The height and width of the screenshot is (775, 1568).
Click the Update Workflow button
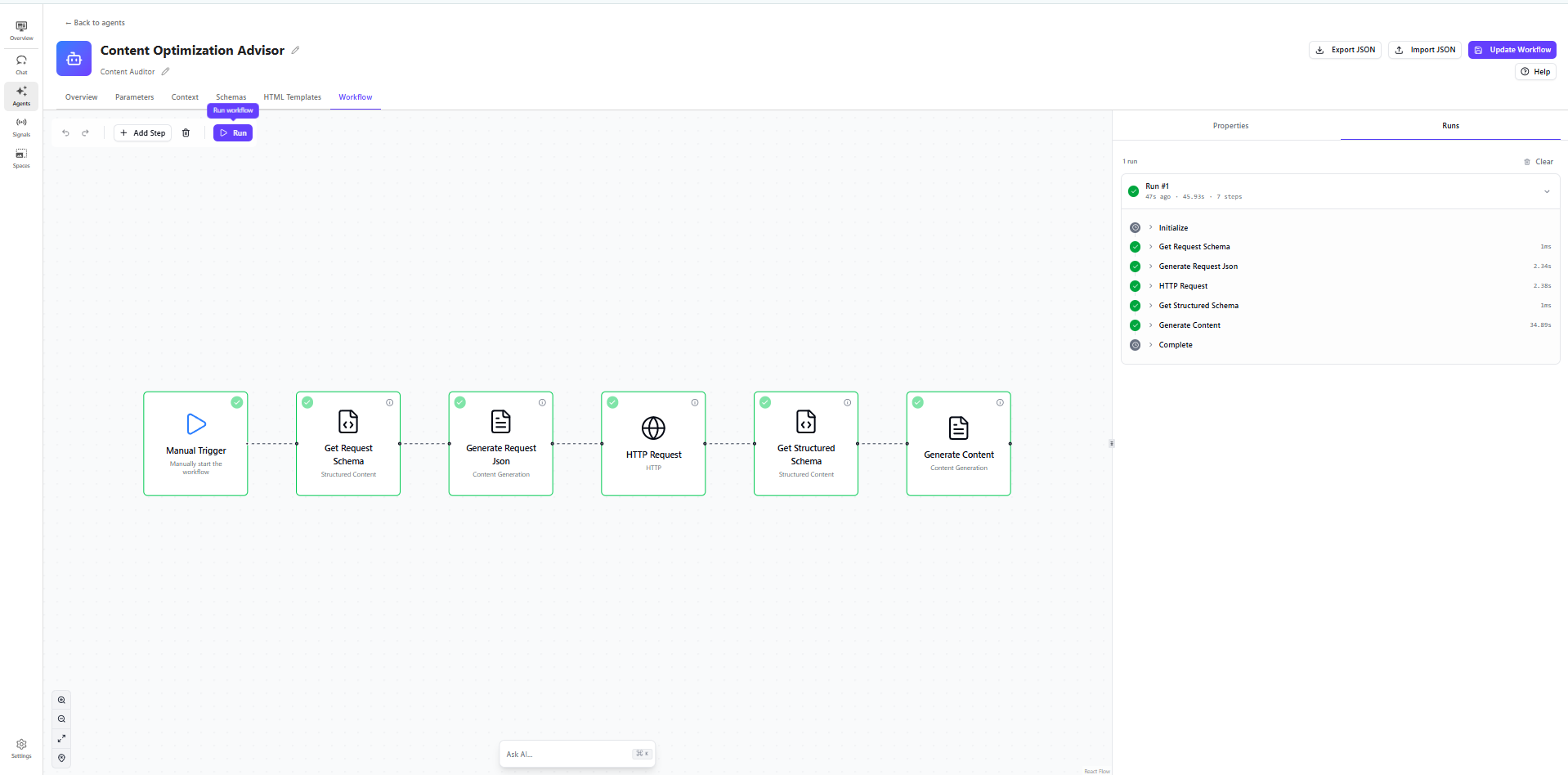[x=1512, y=50]
